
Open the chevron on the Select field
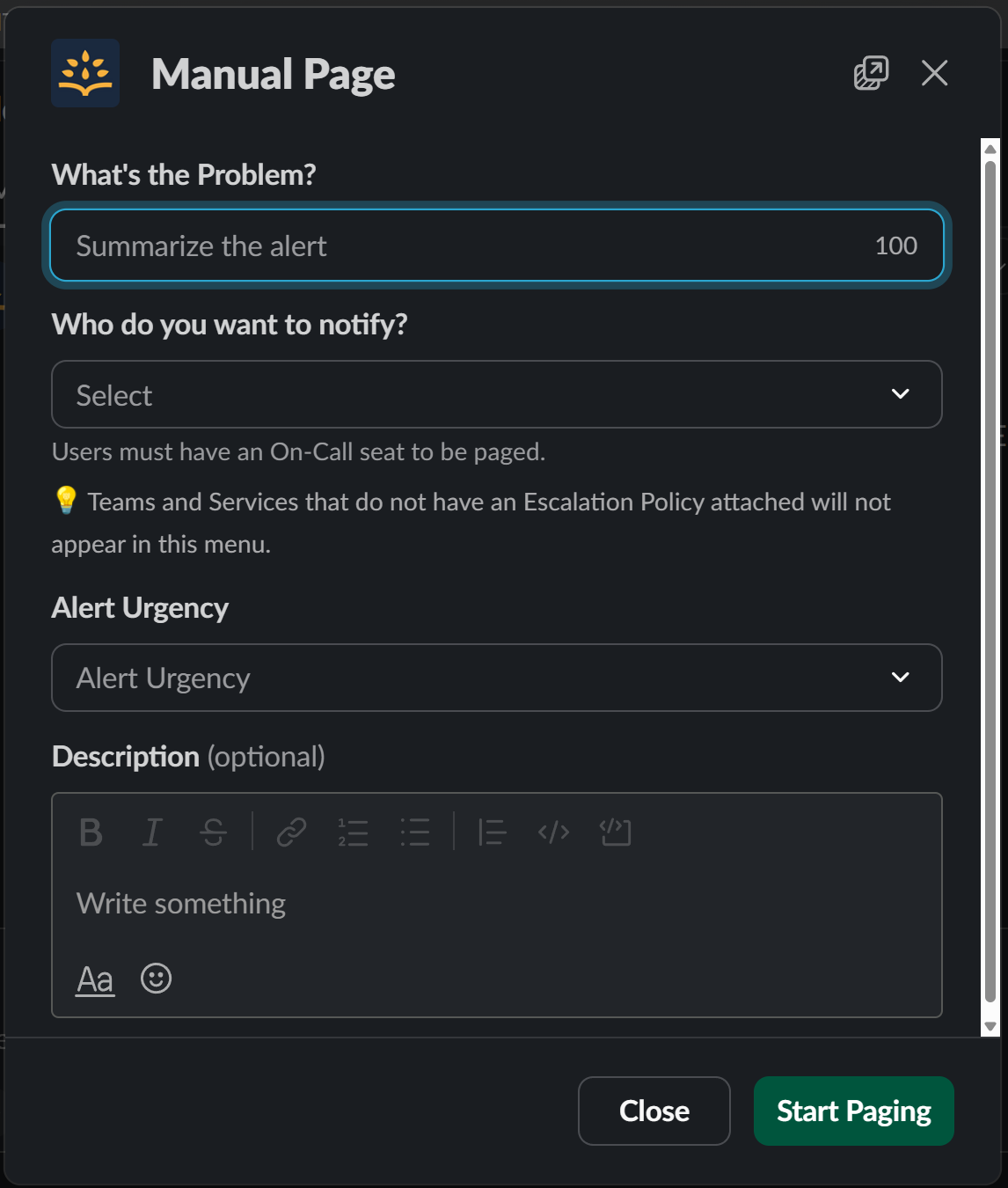click(x=901, y=394)
